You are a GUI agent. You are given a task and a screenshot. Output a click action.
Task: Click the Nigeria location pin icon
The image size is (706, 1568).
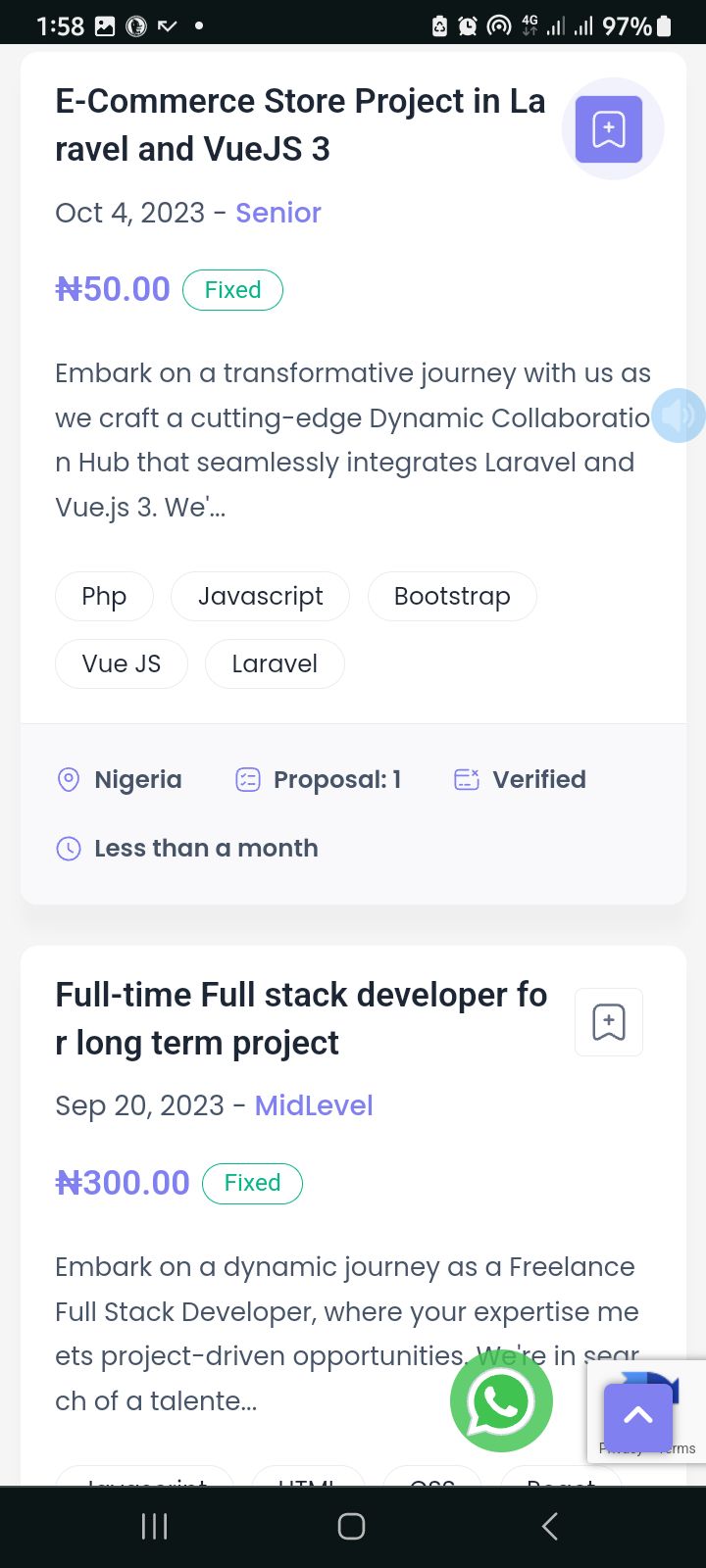pyautogui.click(x=69, y=780)
